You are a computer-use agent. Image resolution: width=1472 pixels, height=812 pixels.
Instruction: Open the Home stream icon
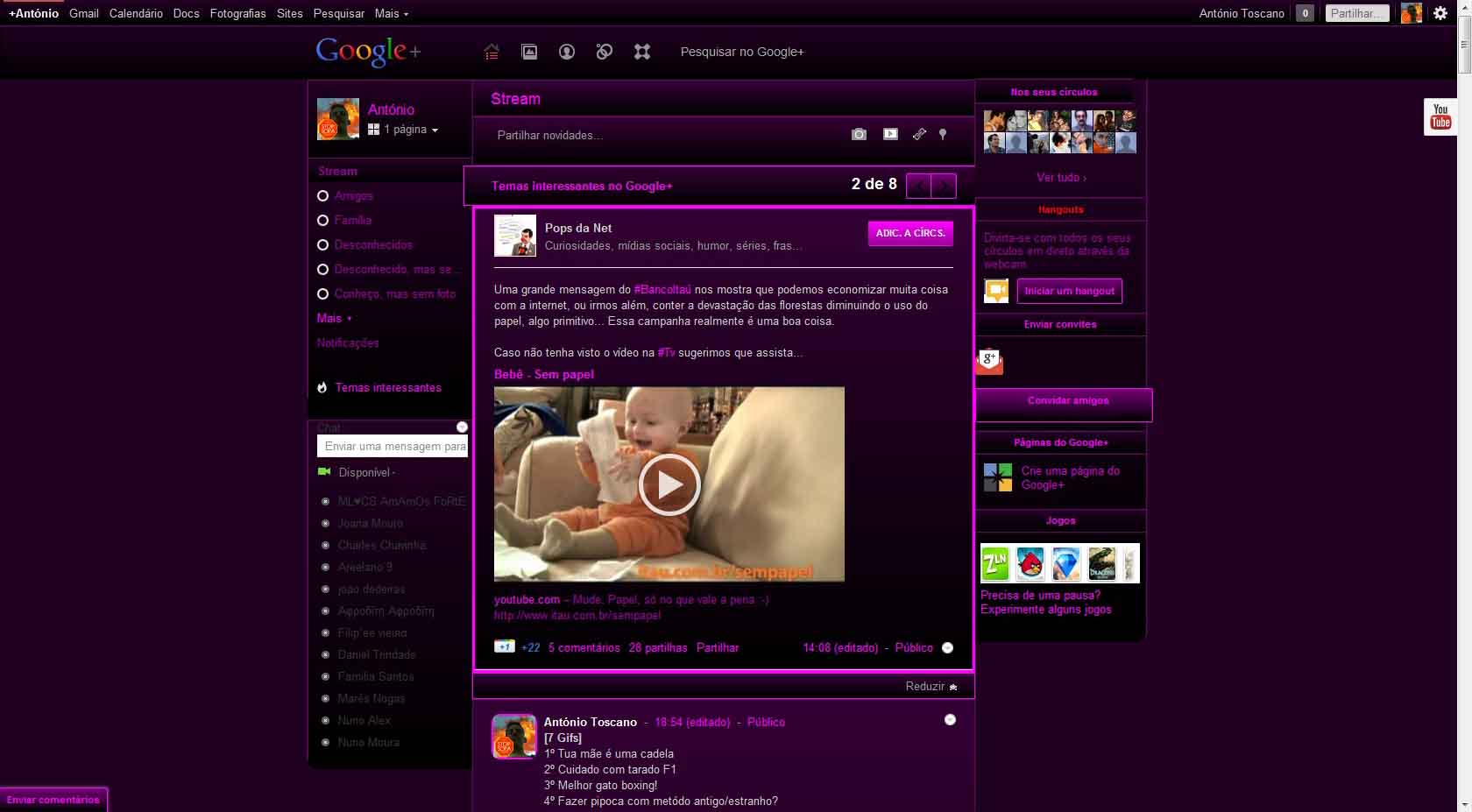pos(492,52)
